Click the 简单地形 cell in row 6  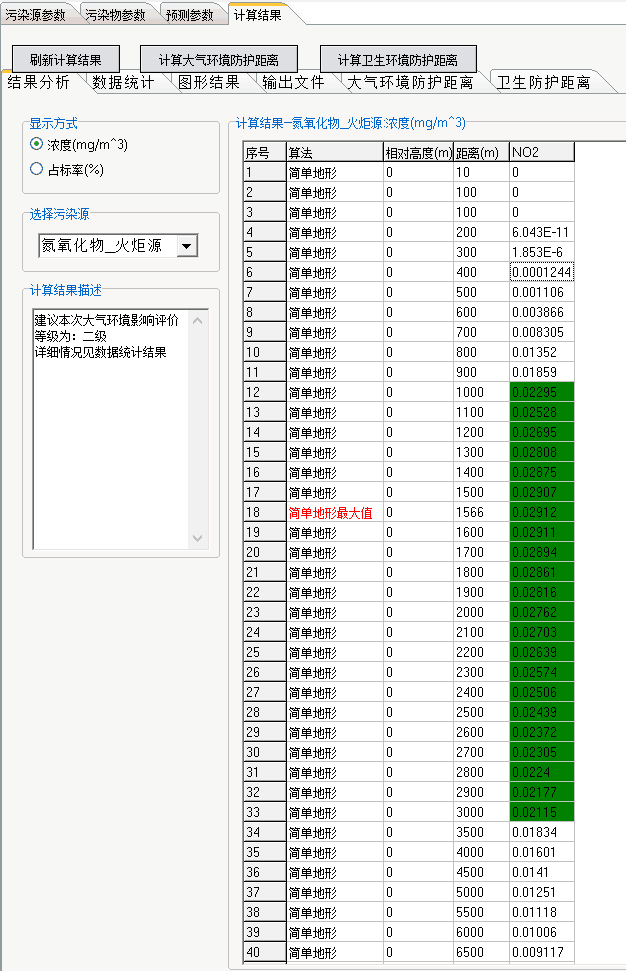click(x=335, y=272)
